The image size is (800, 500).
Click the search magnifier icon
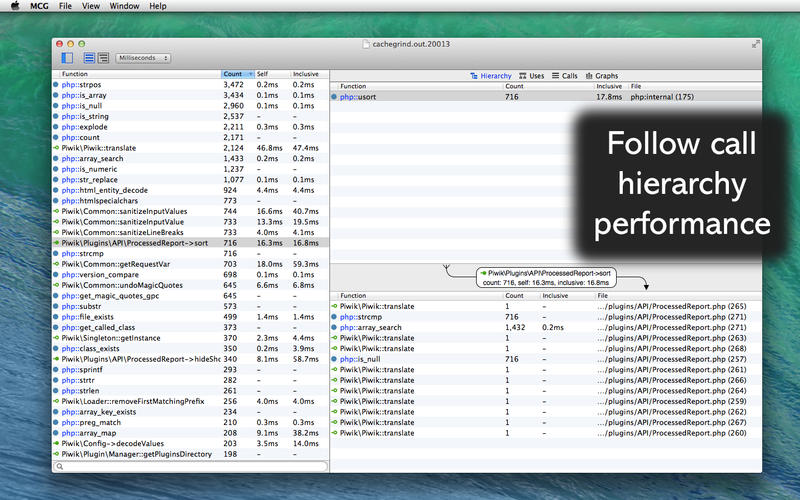pyautogui.click(x=60, y=466)
